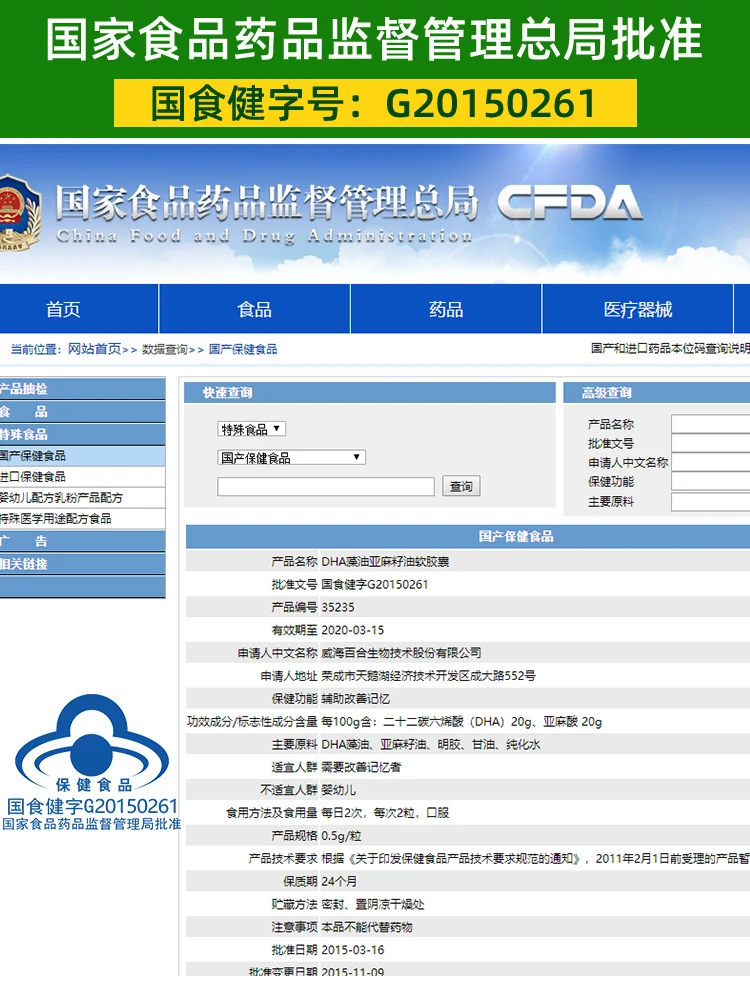
Task: Click the 申请人中文名称 advanced search field
Action: pos(710,462)
